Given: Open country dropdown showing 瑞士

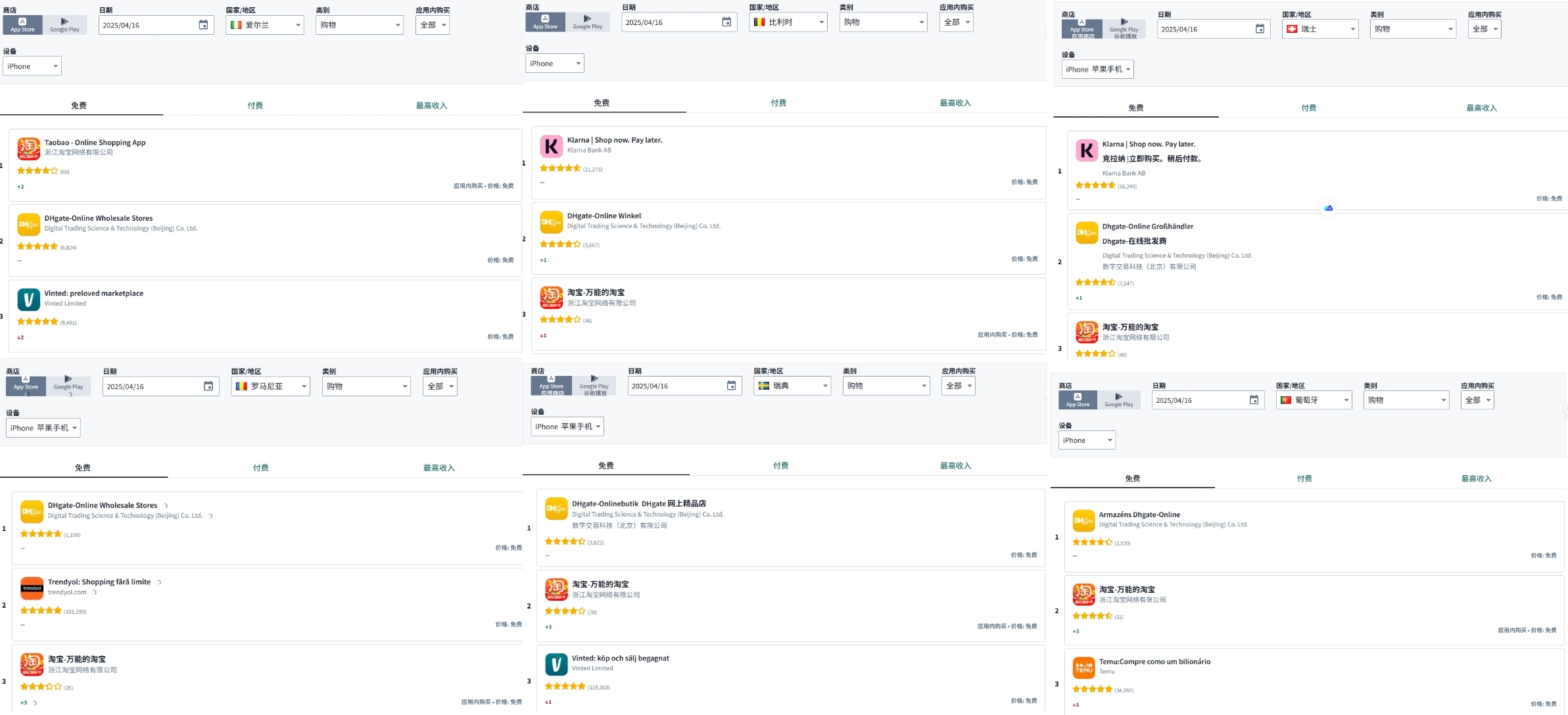Looking at the screenshot, I should (1320, 29).
